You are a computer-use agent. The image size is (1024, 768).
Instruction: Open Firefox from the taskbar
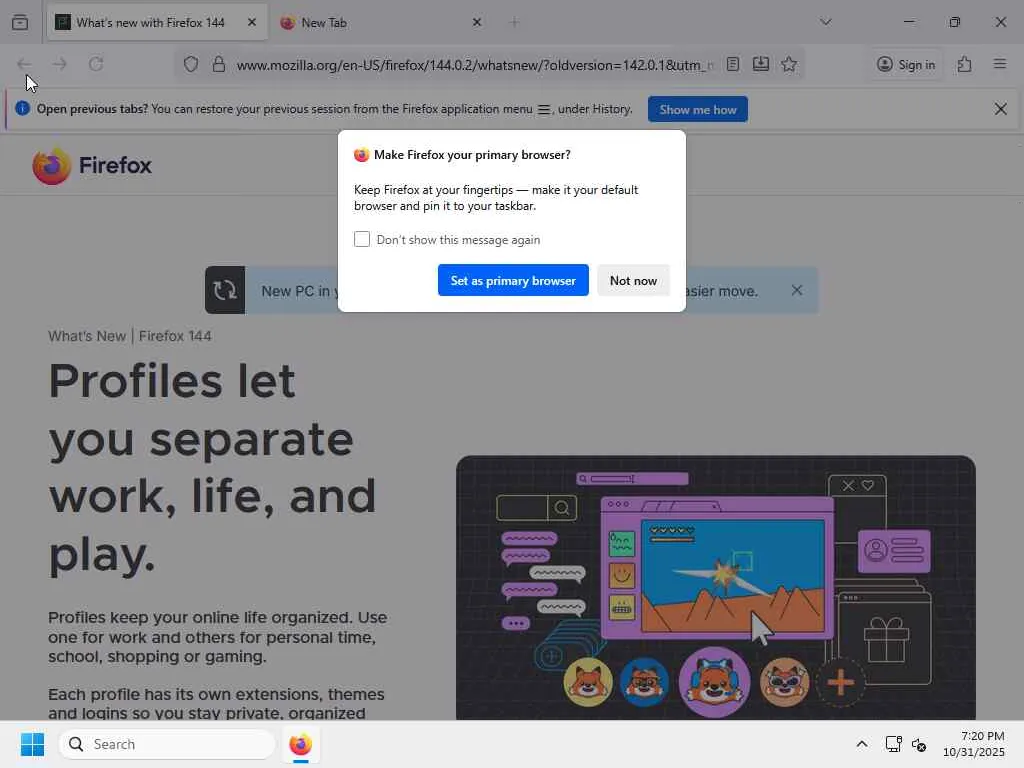[300, 744]
